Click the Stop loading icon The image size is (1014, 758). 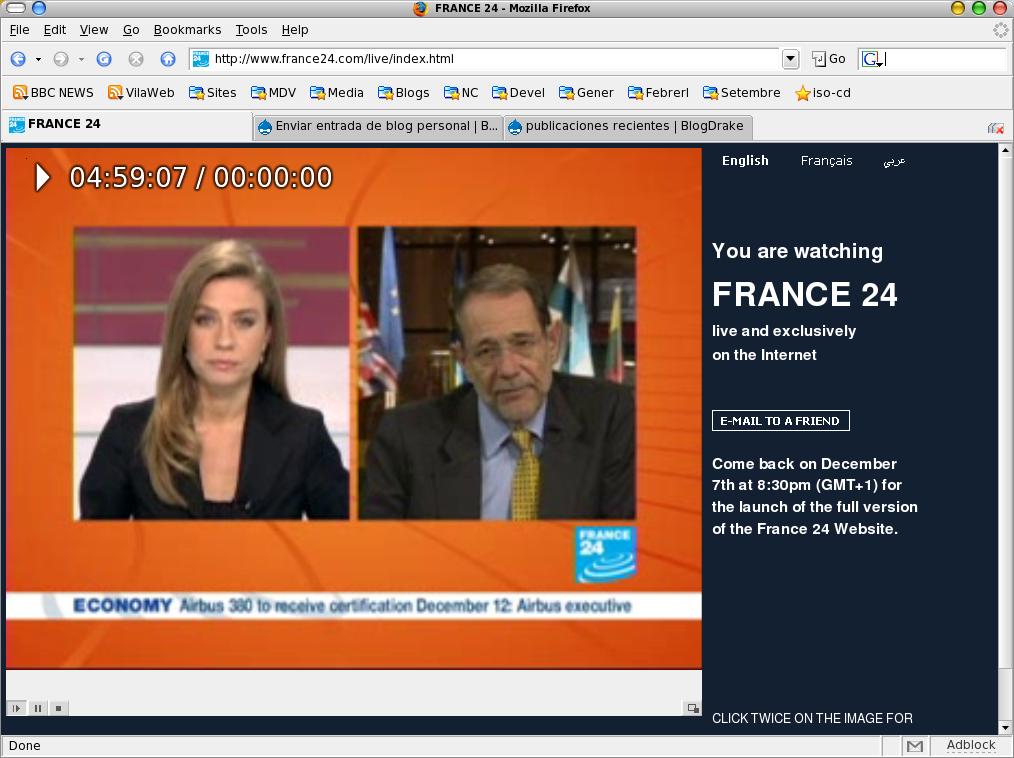coord(136,59)
